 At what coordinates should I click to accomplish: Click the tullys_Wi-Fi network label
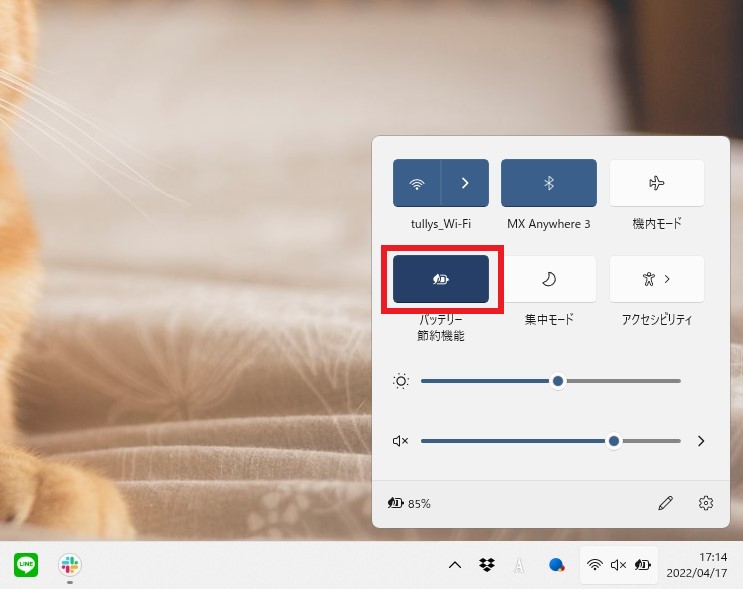point(441,224)
